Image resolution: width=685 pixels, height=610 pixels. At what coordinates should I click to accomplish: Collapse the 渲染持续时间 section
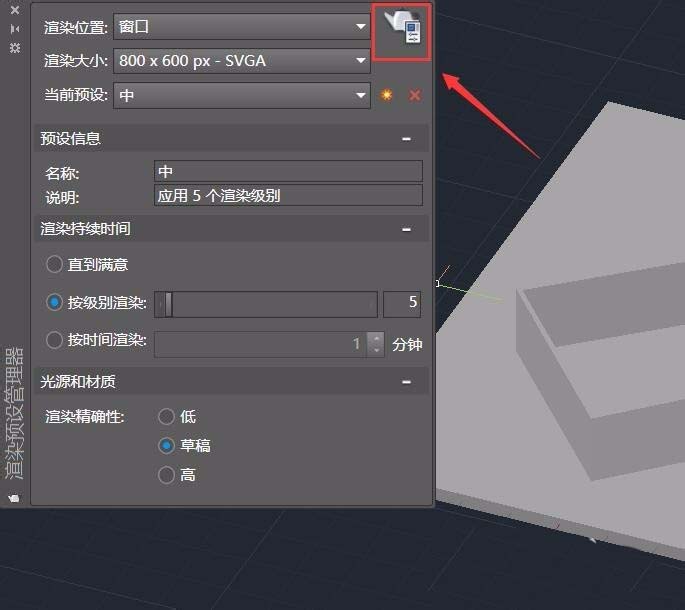click(x=406, y=229)
